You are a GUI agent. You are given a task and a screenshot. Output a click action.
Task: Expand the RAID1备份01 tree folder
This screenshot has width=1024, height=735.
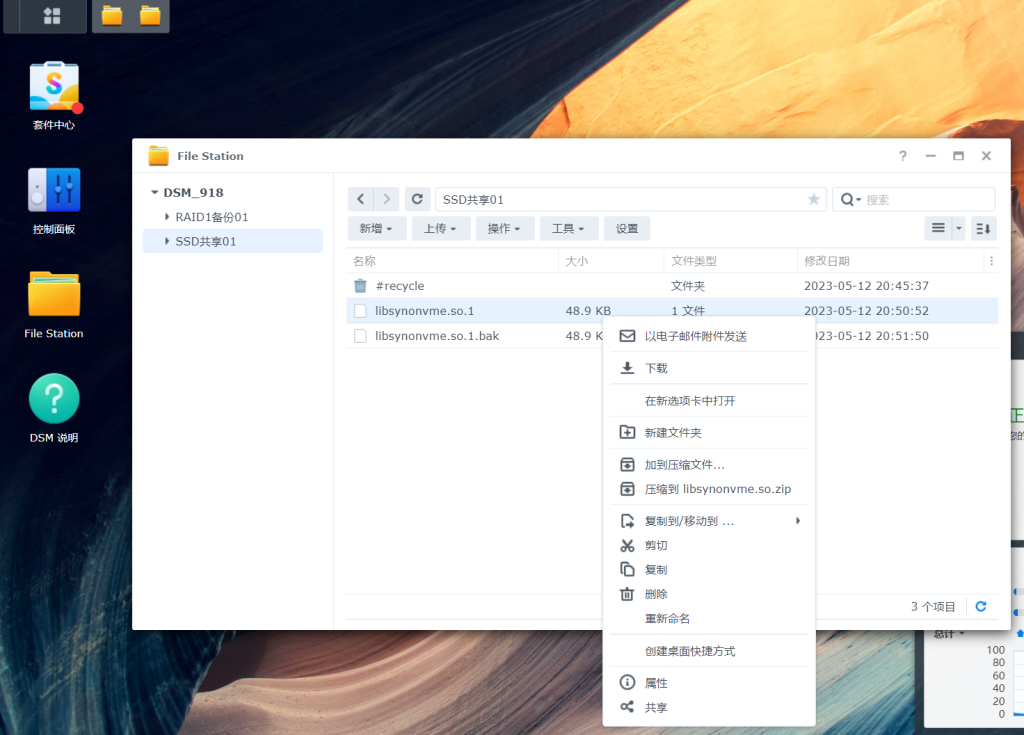tap(167, 217)
